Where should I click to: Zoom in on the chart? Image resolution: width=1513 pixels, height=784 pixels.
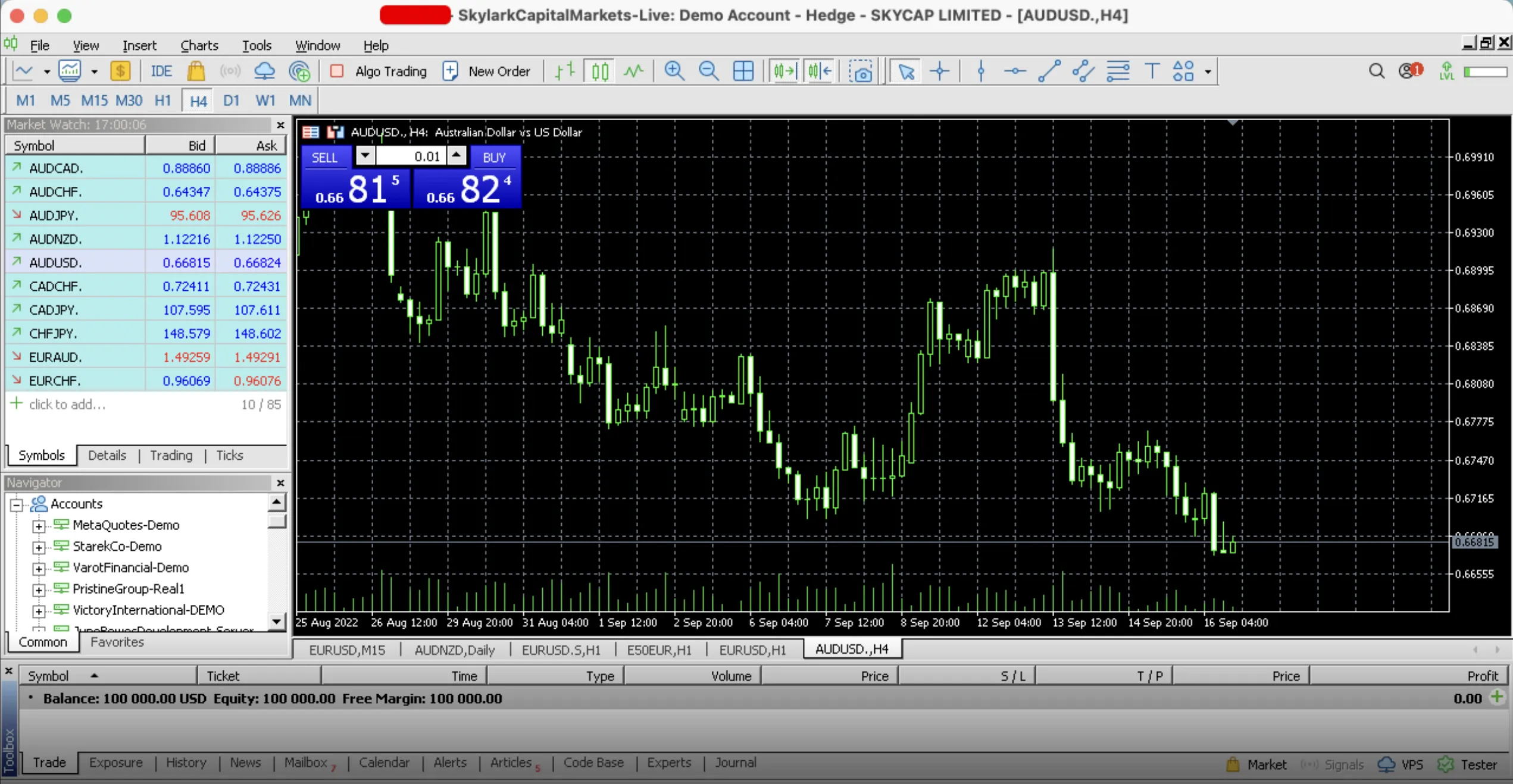[674, 71]
